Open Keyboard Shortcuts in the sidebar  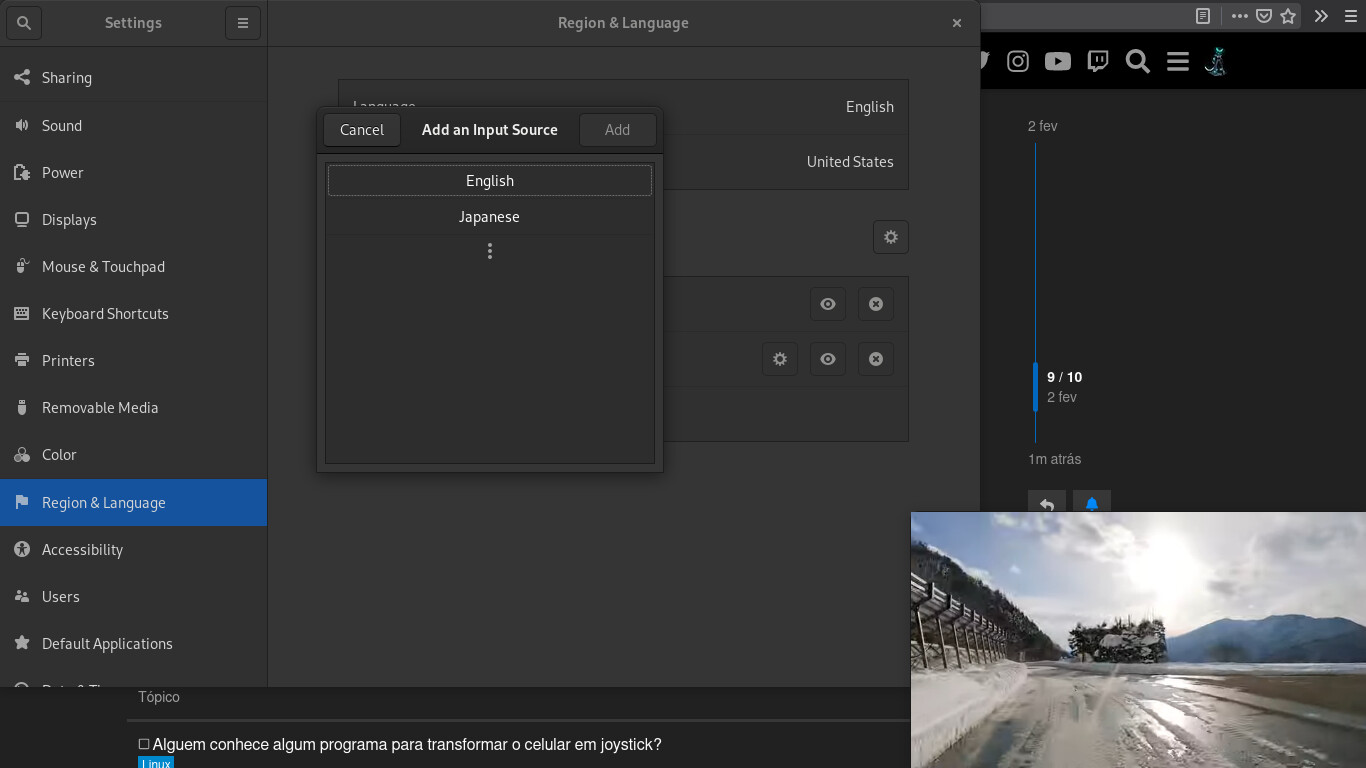(105, 314)
